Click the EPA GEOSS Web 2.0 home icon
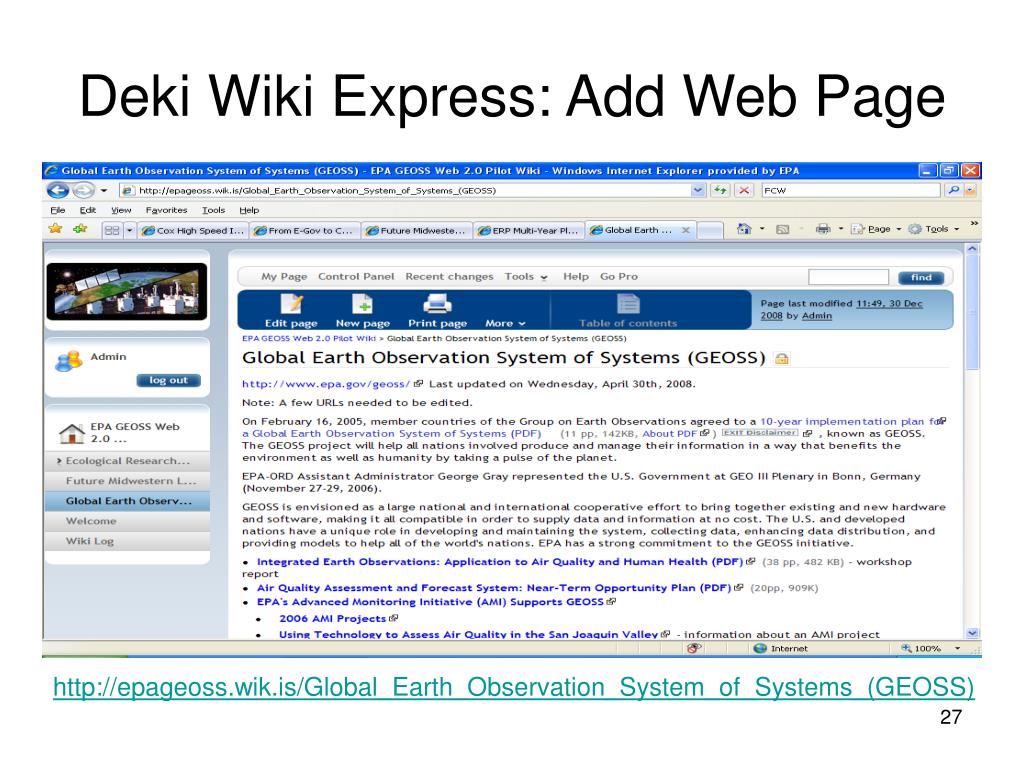 (x=71, y=433)
